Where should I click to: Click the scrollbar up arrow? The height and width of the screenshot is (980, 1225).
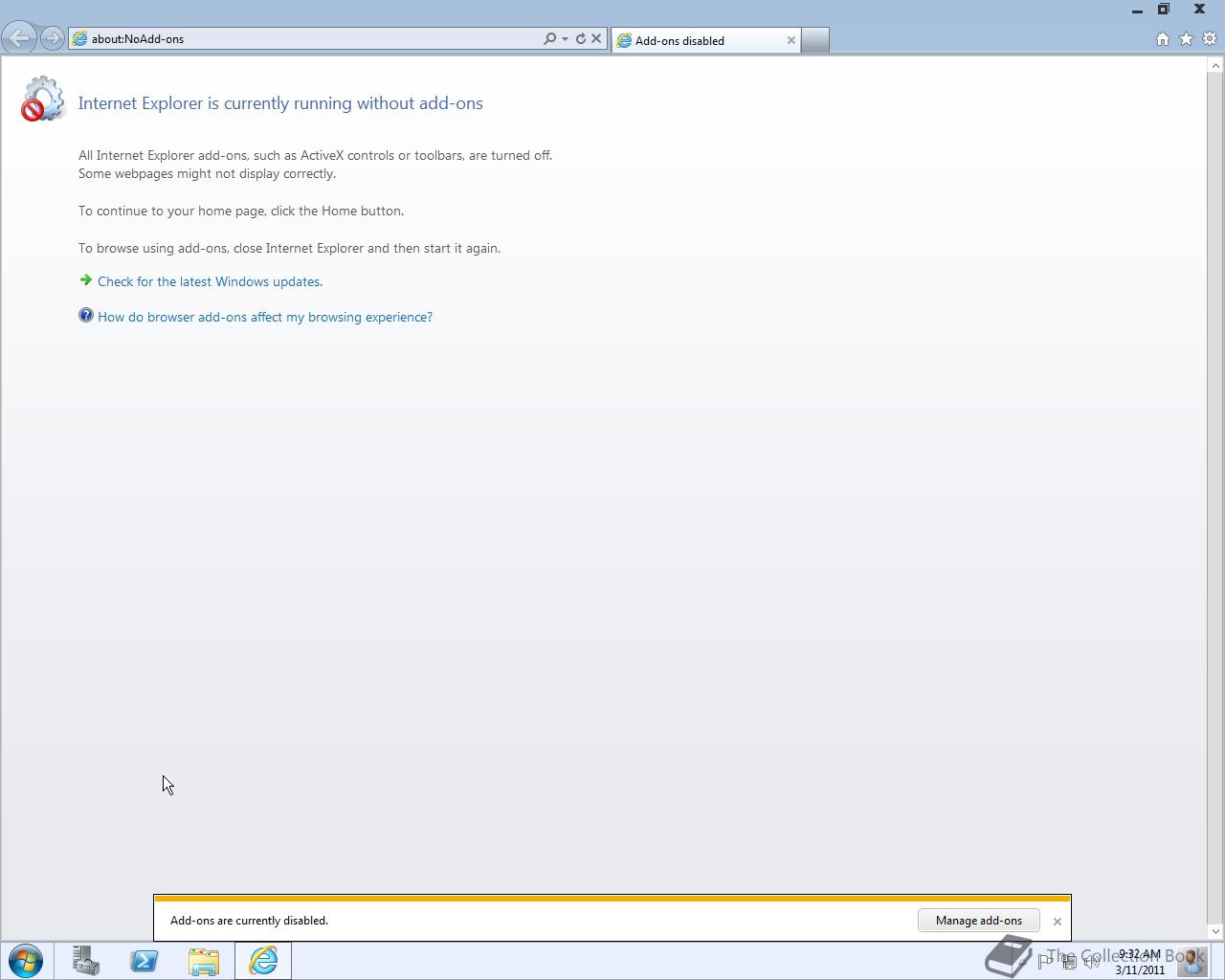[1215, 66]
